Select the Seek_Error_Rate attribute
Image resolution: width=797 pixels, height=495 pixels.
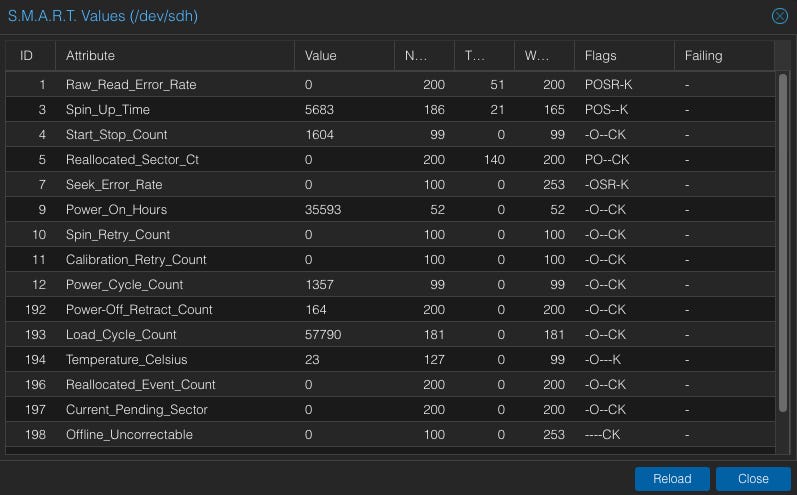click(x=114, y=184)
